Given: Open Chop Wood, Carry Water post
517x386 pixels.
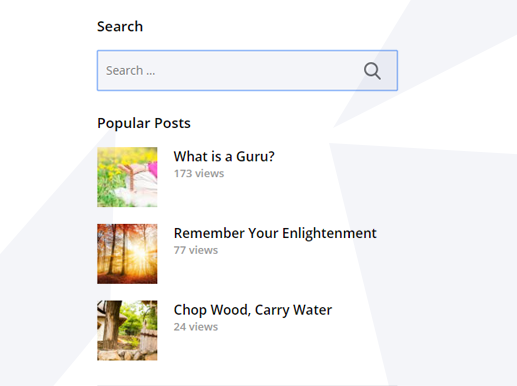Looking at the screenshot, I should click(x=253, y=310).
